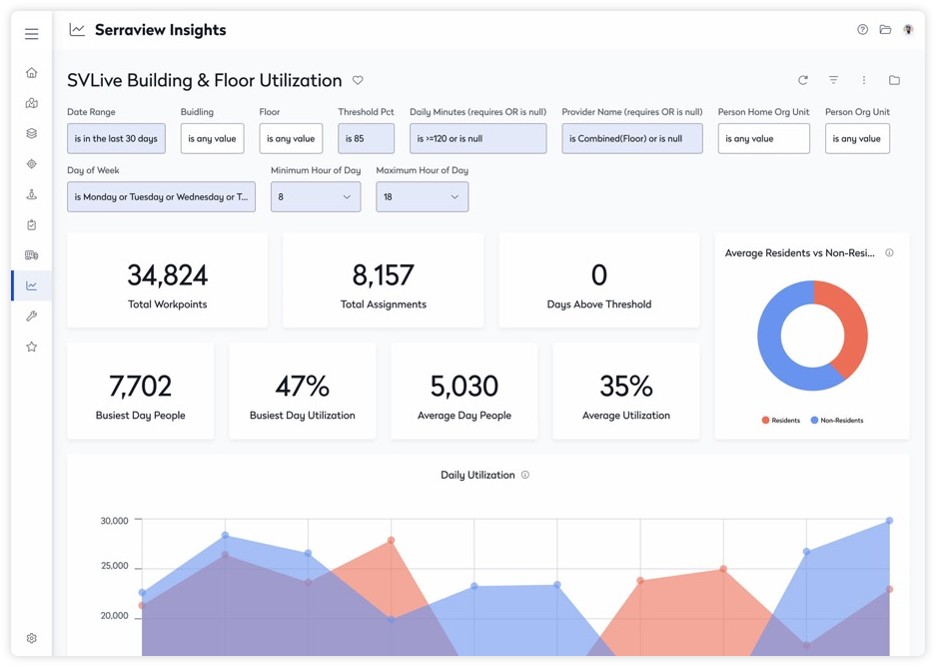Image resolution: width=936 pixels, height=667 pixels.
Task: Expand the Minimum Hour of Day dropdown
Action: coord(316,196)
